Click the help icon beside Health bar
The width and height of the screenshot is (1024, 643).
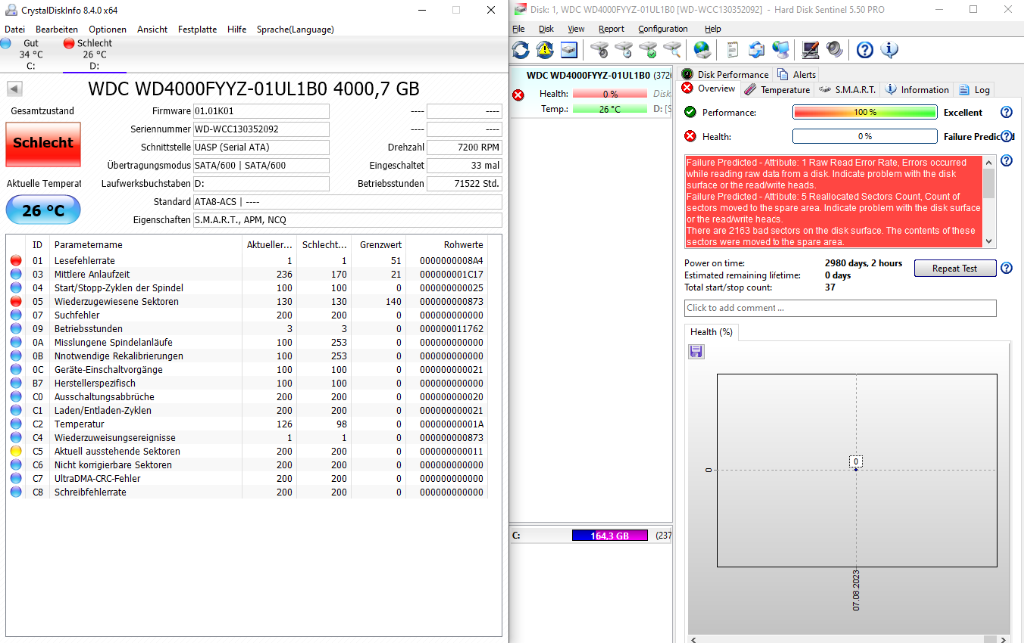coord(1008,136)
